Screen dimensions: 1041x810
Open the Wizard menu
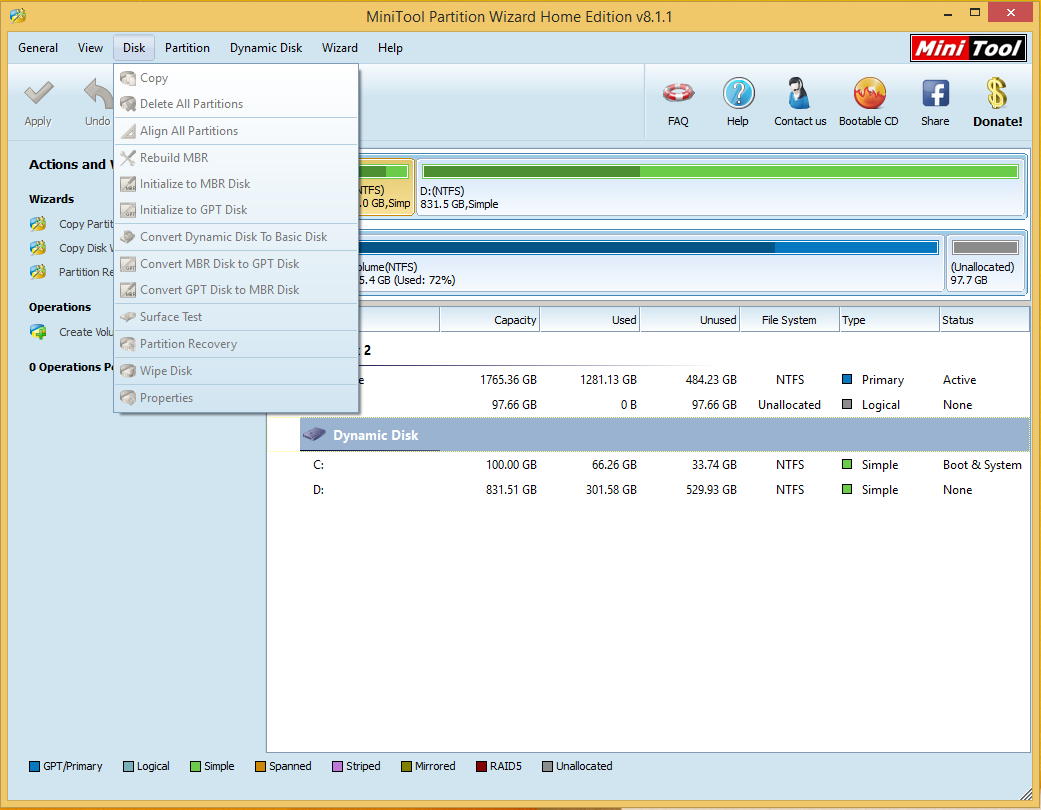point(340,48)
